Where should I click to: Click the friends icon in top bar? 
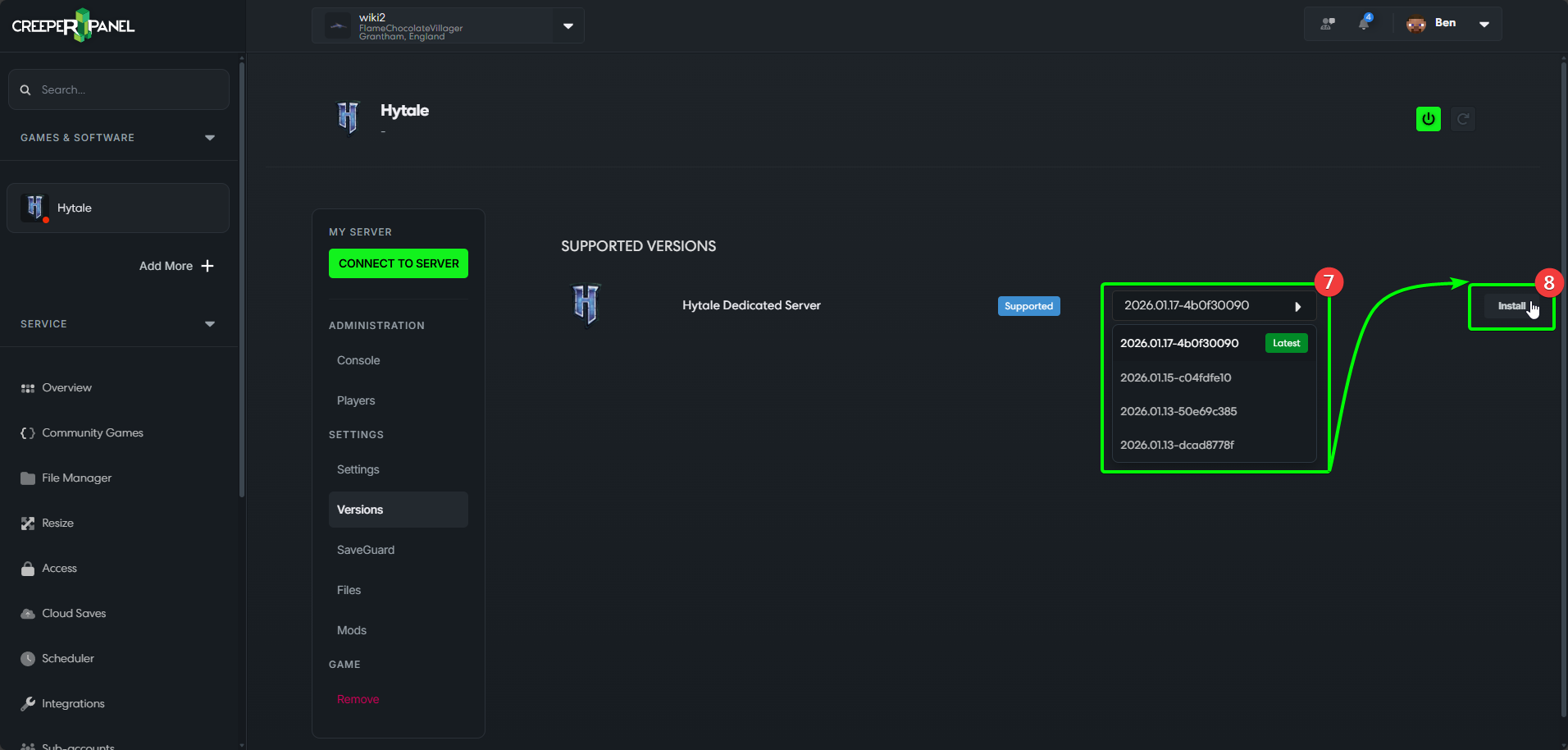tap(1327, 23)
